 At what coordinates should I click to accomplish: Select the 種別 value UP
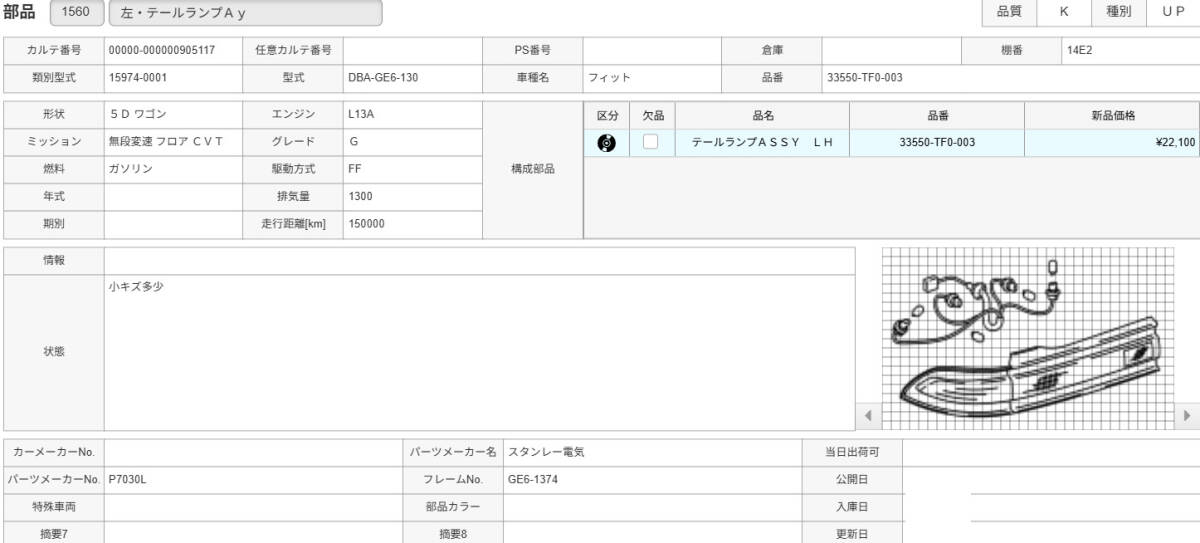[x=1173, y=12]
